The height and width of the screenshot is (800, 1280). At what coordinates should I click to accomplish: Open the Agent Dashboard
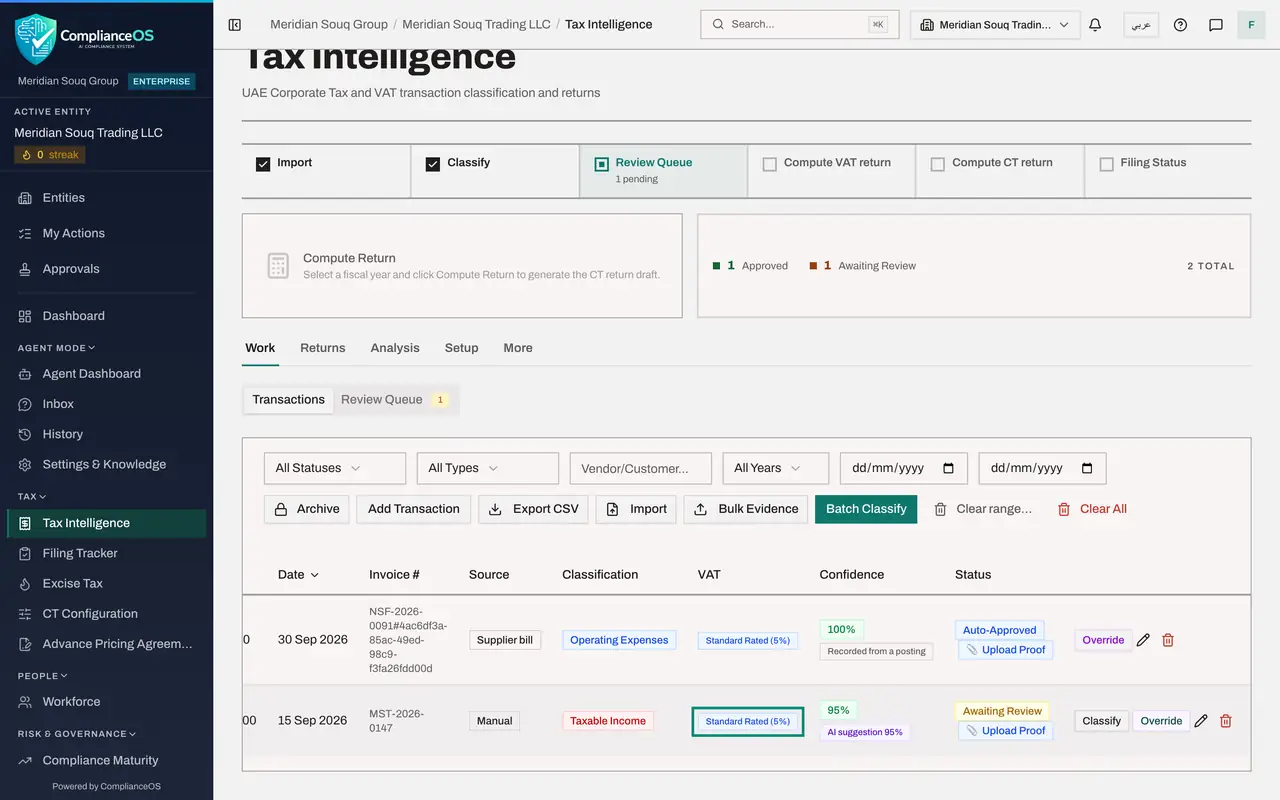[x=106, y=374]
